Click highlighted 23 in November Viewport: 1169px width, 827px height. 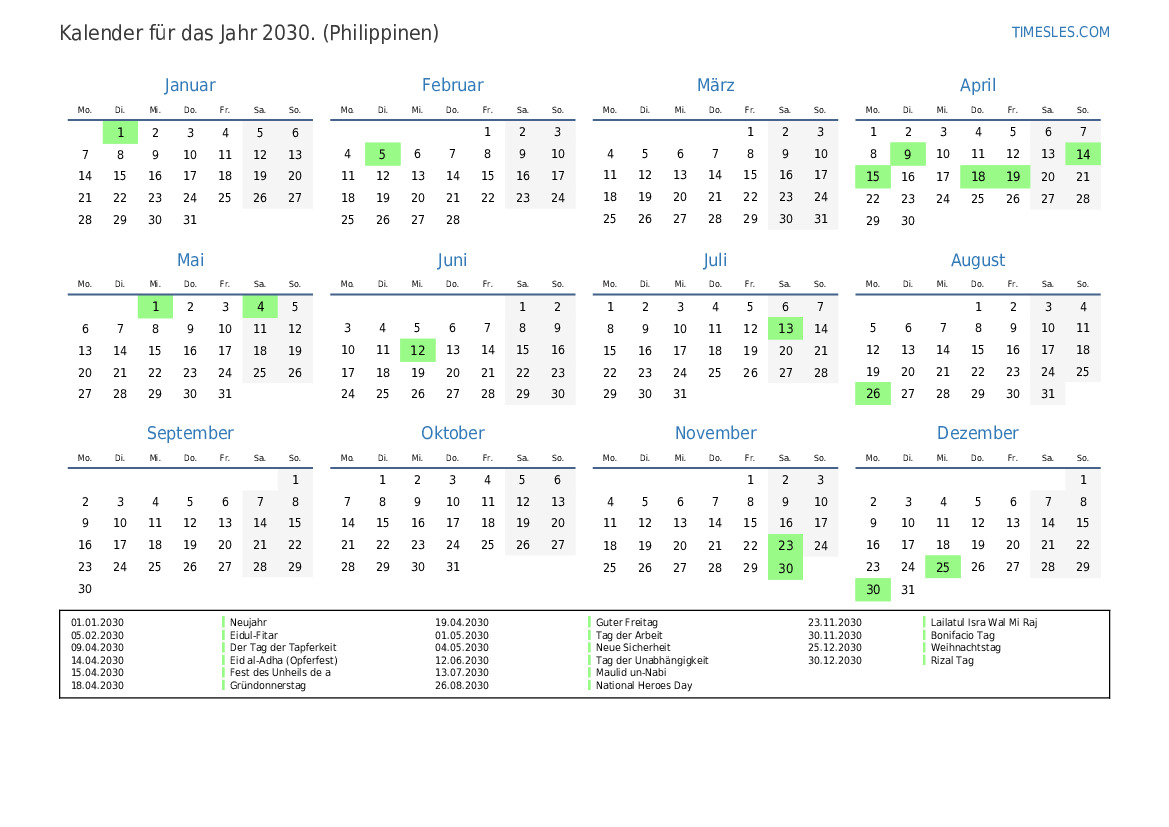coord(785,546)
